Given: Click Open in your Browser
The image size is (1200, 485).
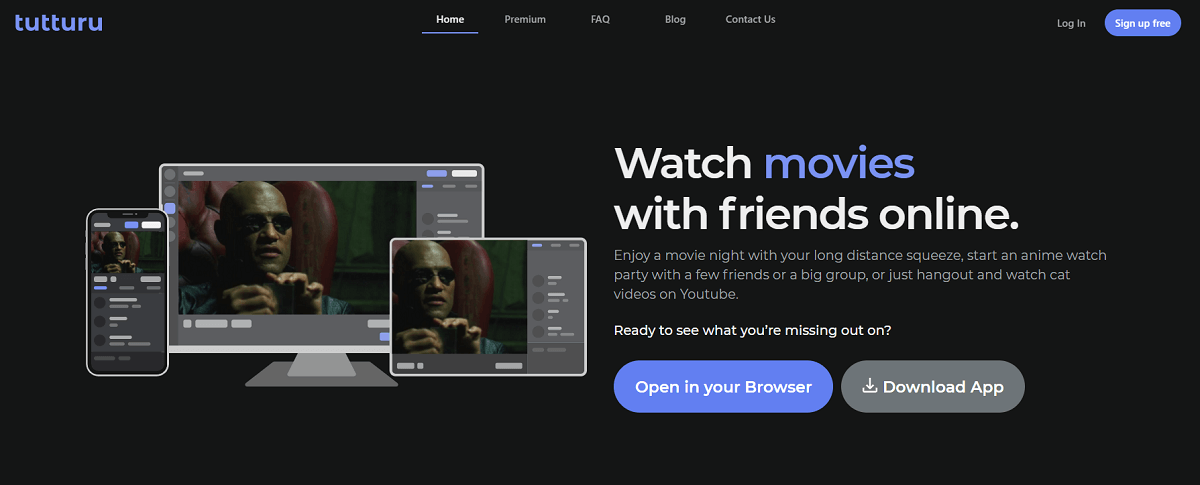Looking at the screenshot, I should click(x=723, y=387).
